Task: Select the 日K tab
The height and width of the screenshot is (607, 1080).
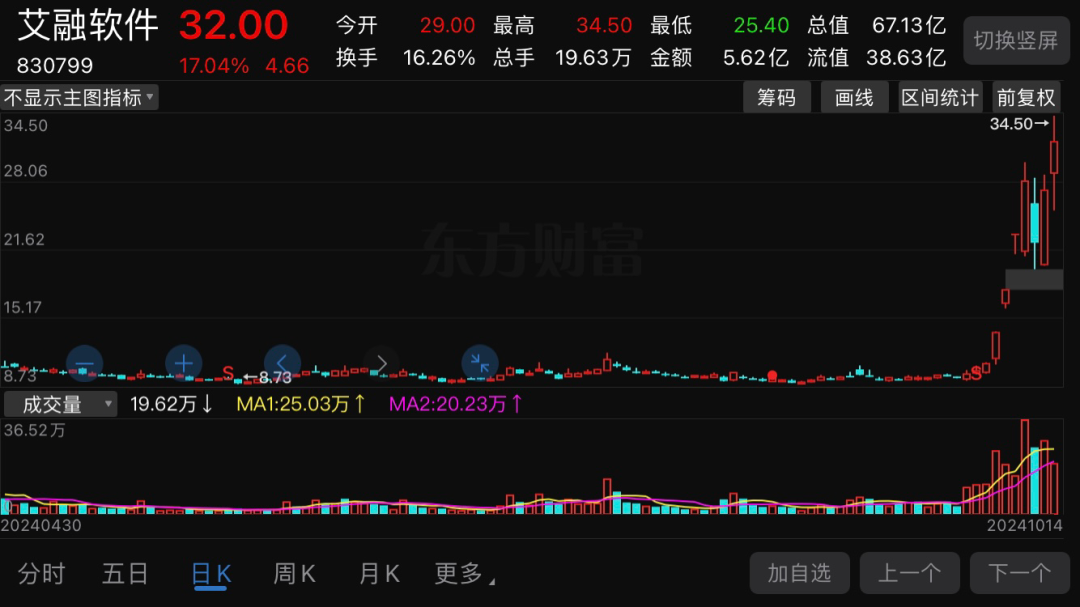Action: pyautogui.click(x=211, y=573)
